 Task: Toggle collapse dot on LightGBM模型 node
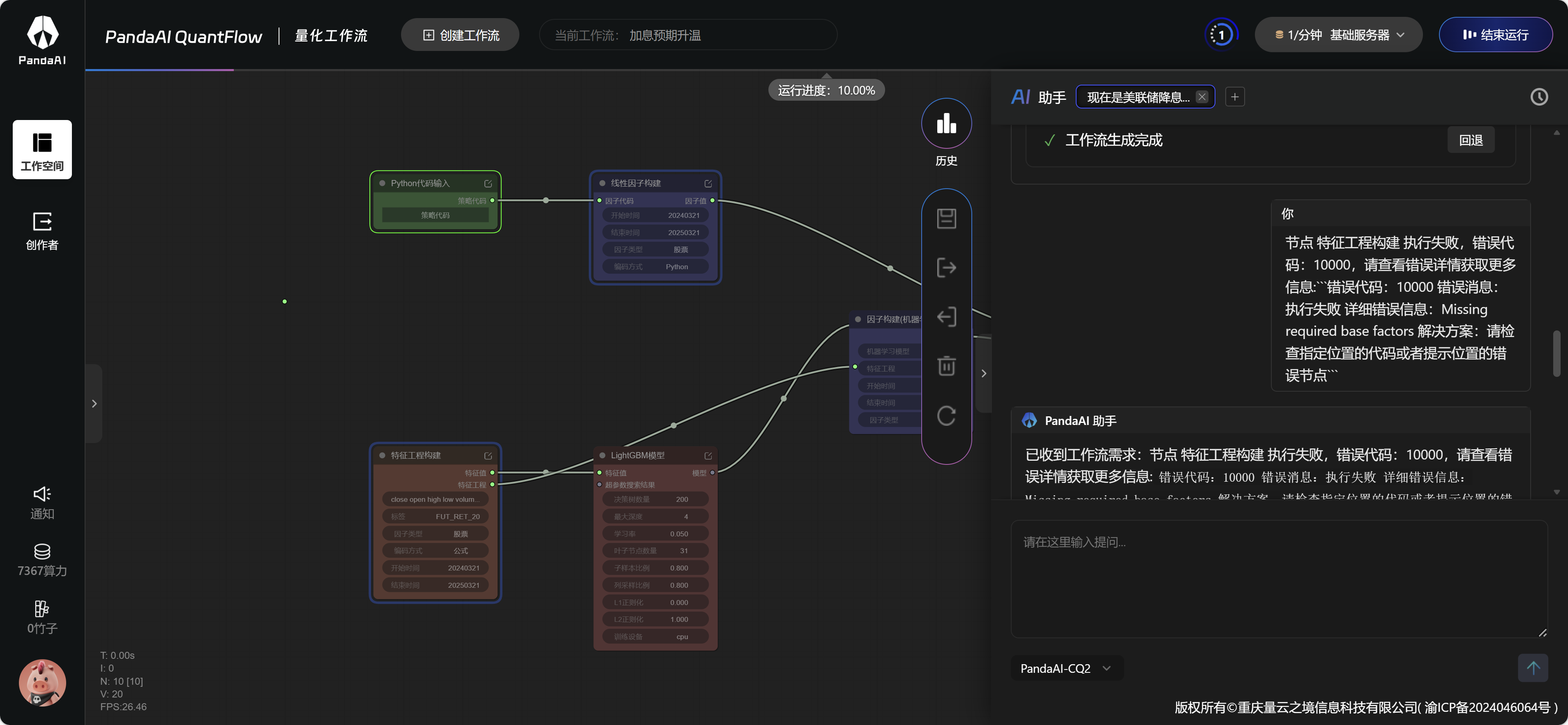[603, 455]
